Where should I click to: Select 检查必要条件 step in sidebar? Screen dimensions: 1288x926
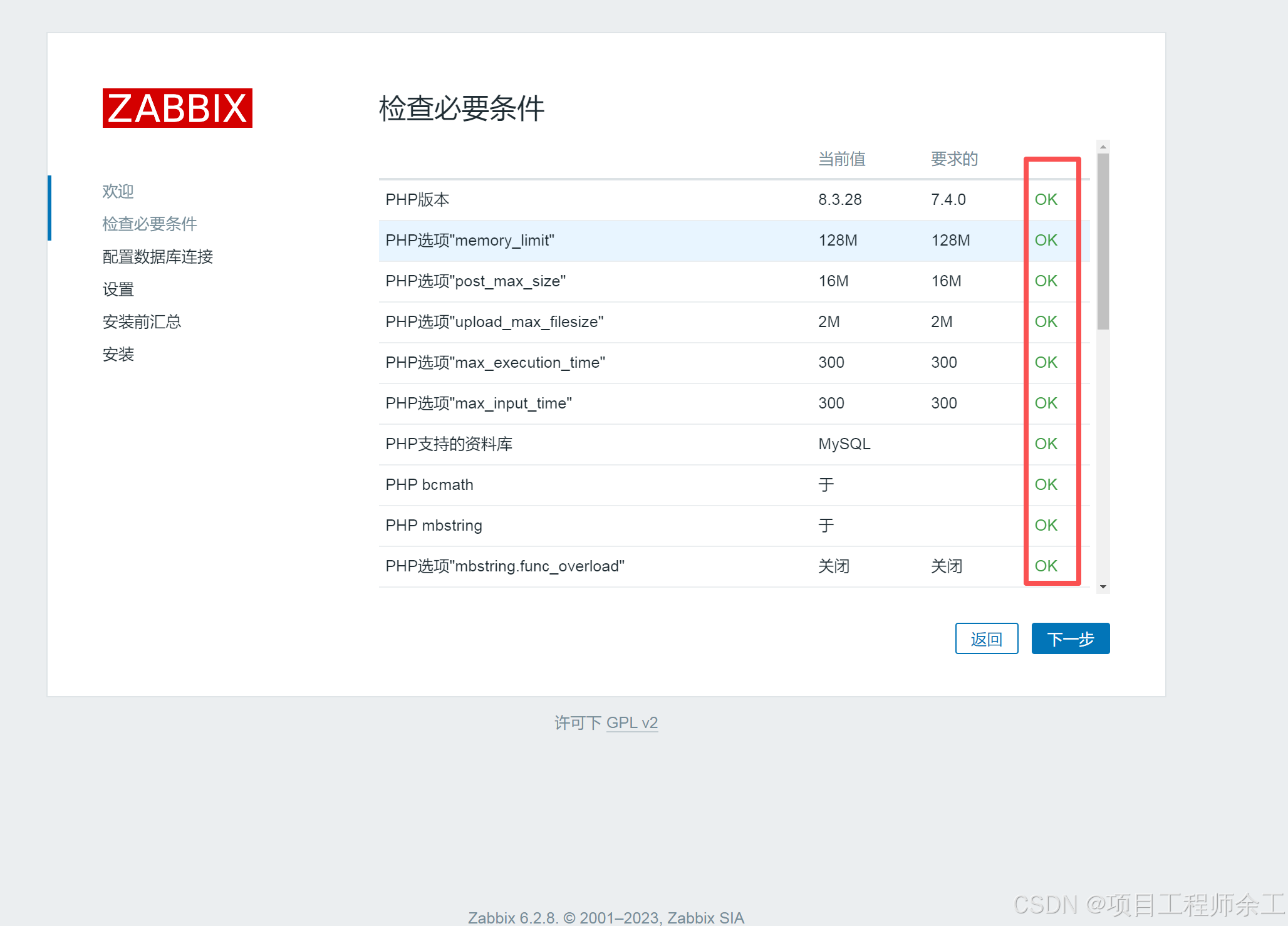point(149,224)
